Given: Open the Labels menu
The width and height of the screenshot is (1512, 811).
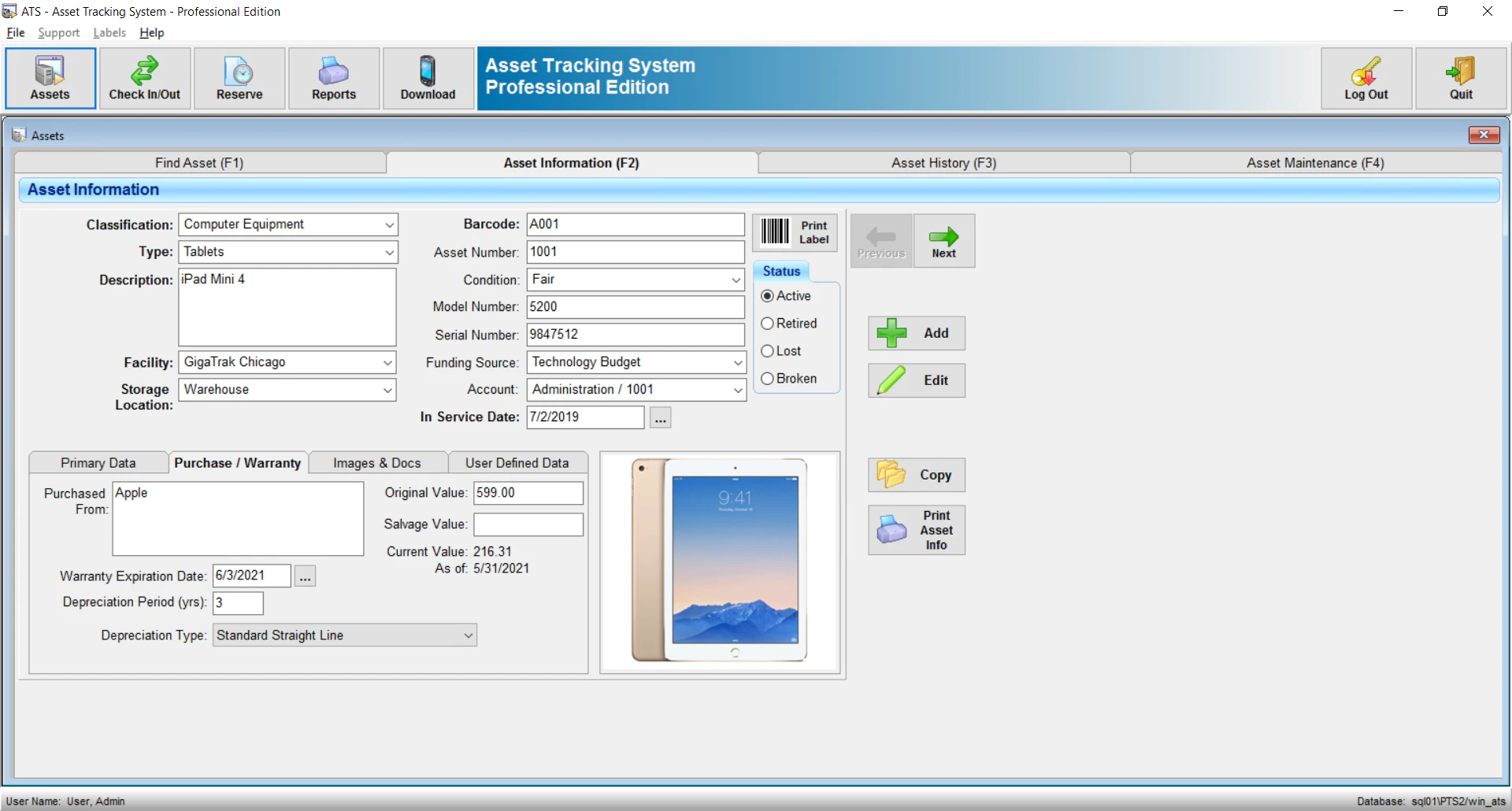Looking at the screenshot, I should click(x=109, y=32).
